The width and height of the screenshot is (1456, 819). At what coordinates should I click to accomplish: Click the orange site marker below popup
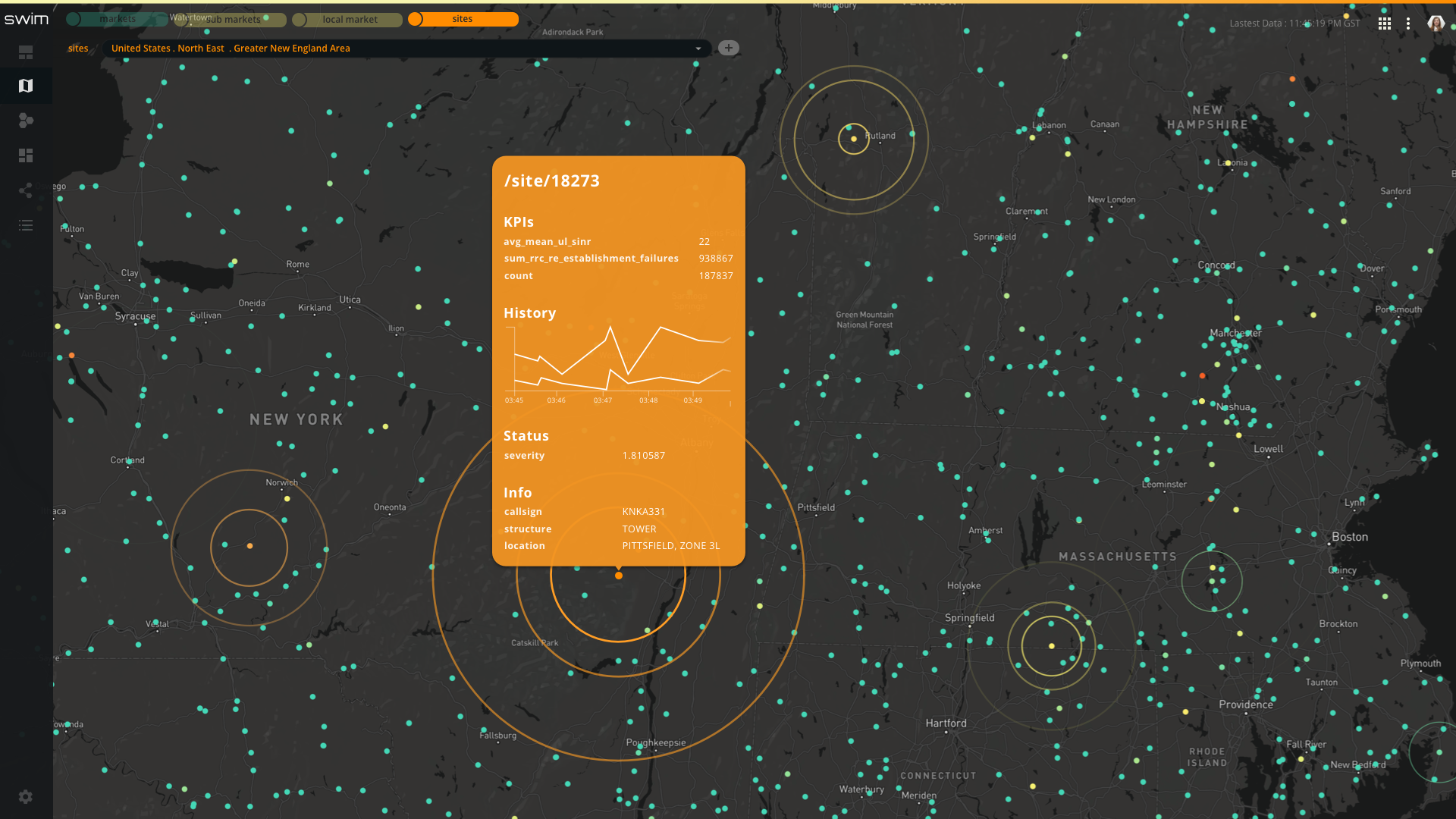[619, 576]
